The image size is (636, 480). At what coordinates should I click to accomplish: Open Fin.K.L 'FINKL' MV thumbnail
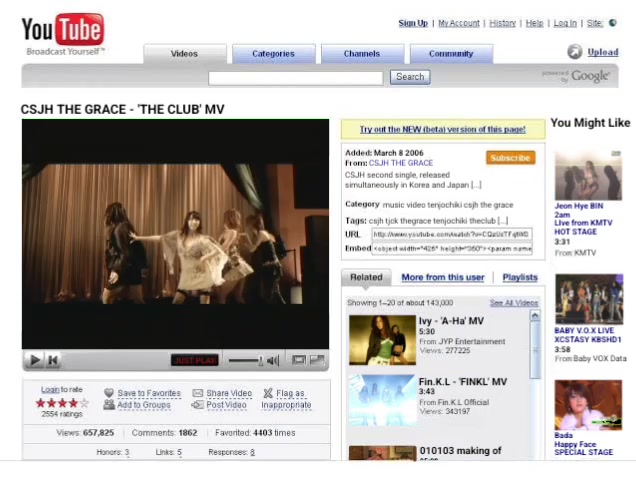(382, 400)
